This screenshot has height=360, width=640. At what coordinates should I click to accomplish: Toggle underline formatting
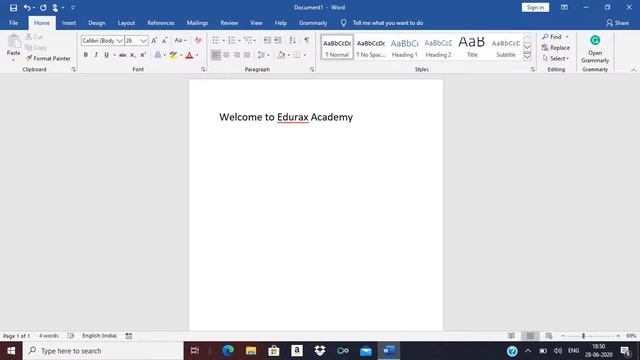coord(106,55)
